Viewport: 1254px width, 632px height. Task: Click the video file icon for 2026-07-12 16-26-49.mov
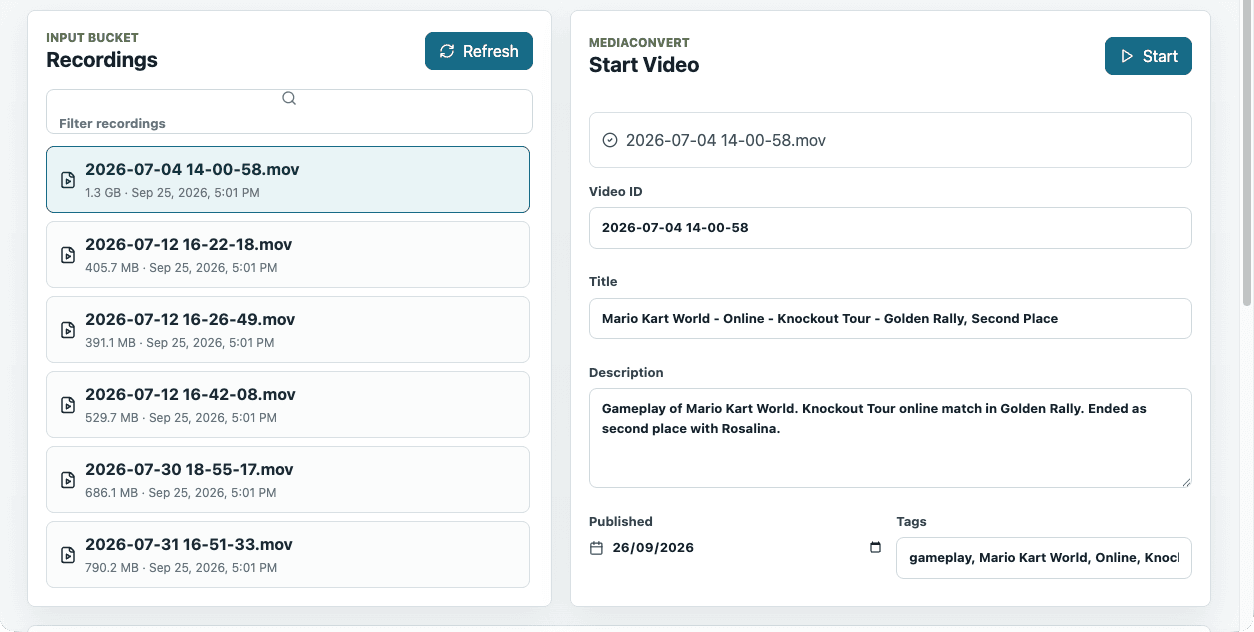(68, 330)
